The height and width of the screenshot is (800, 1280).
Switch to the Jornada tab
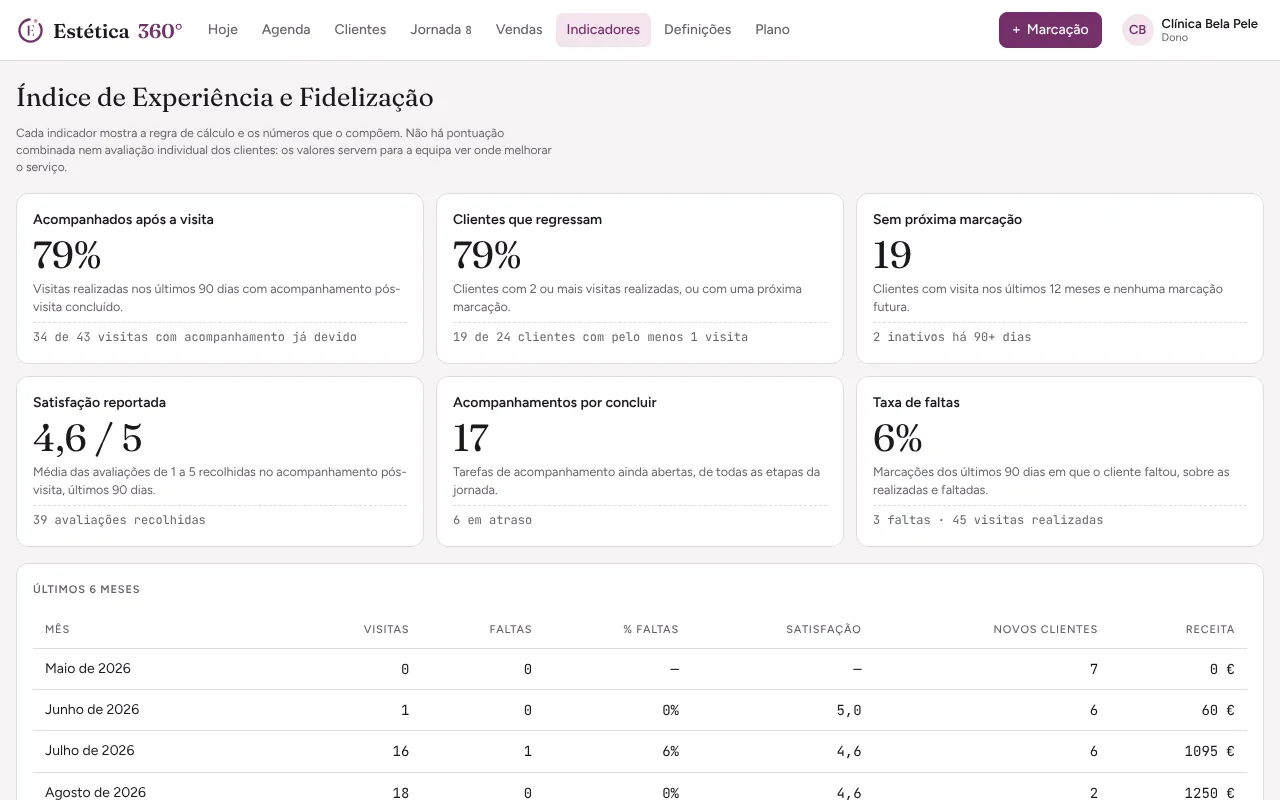tap(440, 30)
